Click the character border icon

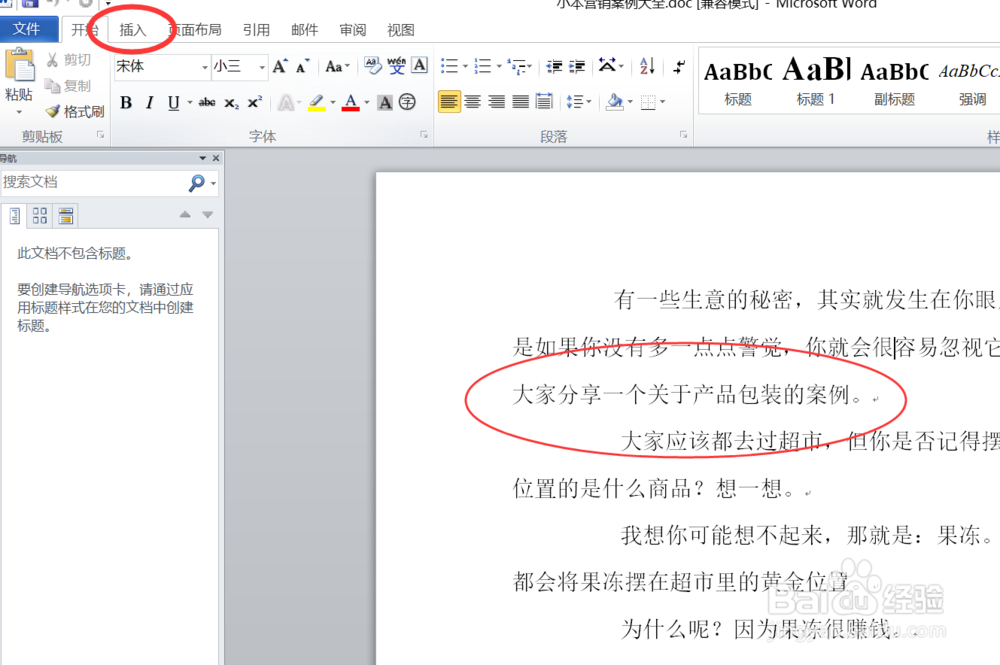[x=420, y=65]
